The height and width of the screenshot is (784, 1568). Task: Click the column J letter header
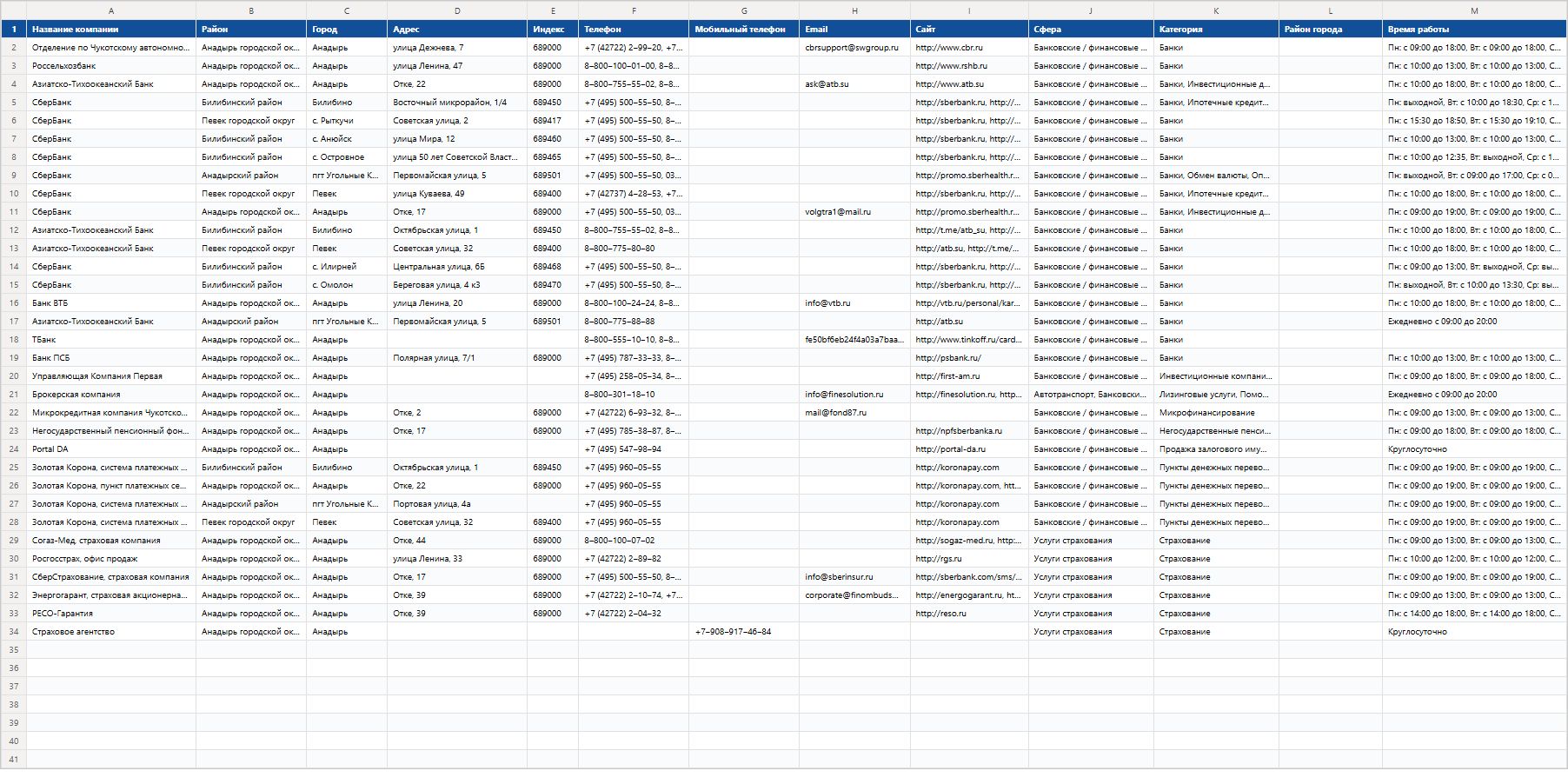[1091, 10]
